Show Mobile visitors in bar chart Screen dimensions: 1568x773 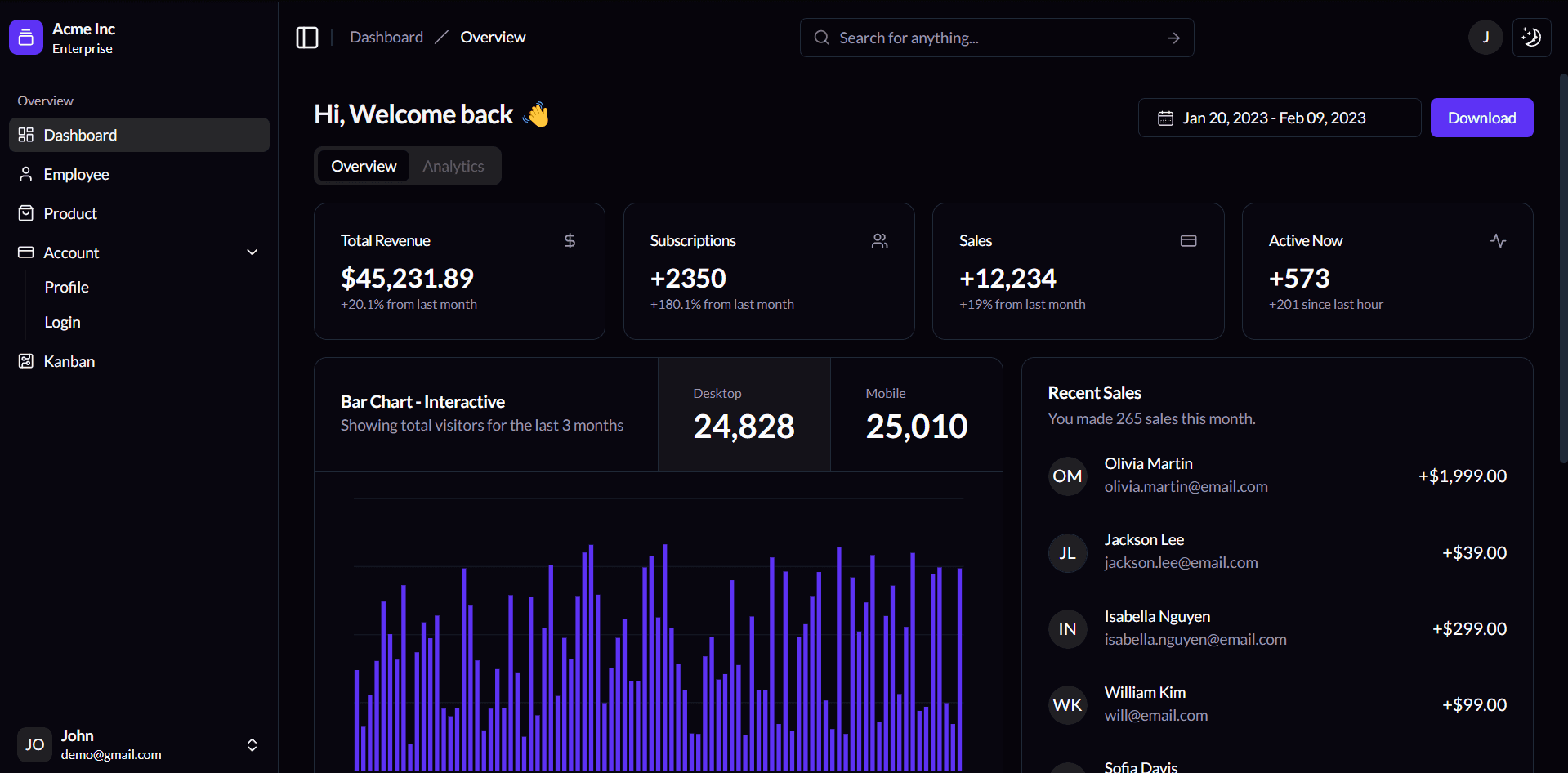[x=916, y=415]
